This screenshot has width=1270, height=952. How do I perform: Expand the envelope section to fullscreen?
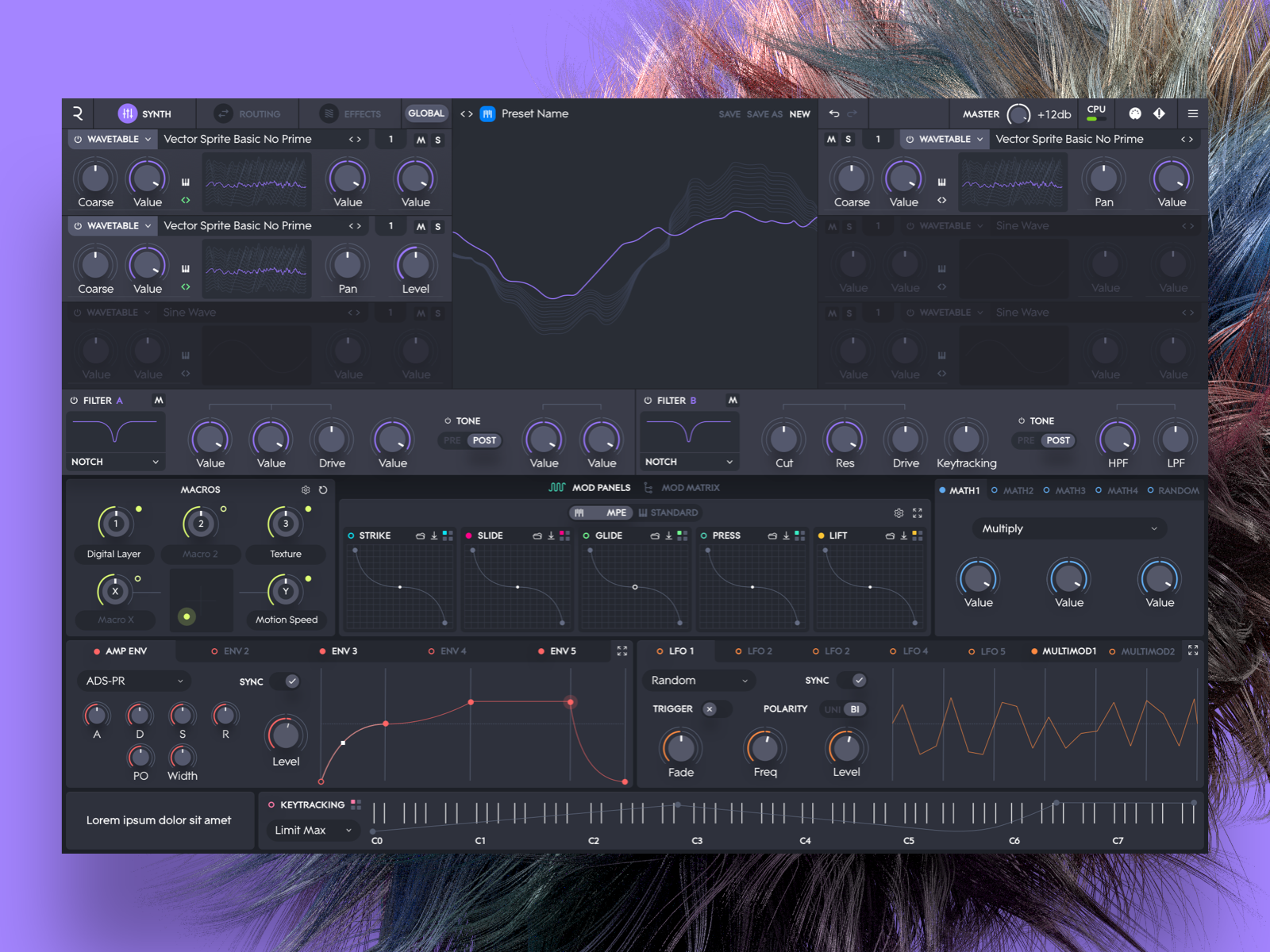click(622, 651)
